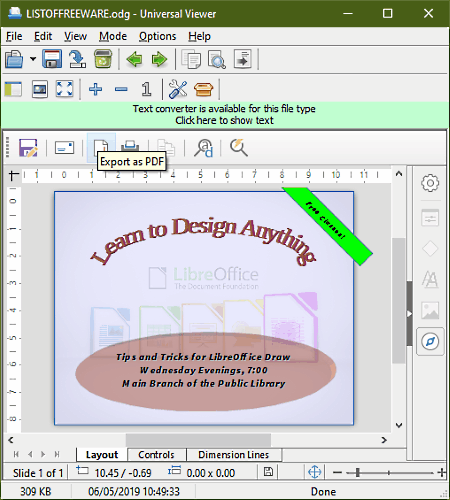
Task: Open settings with the tools icon
Action: 178,89
